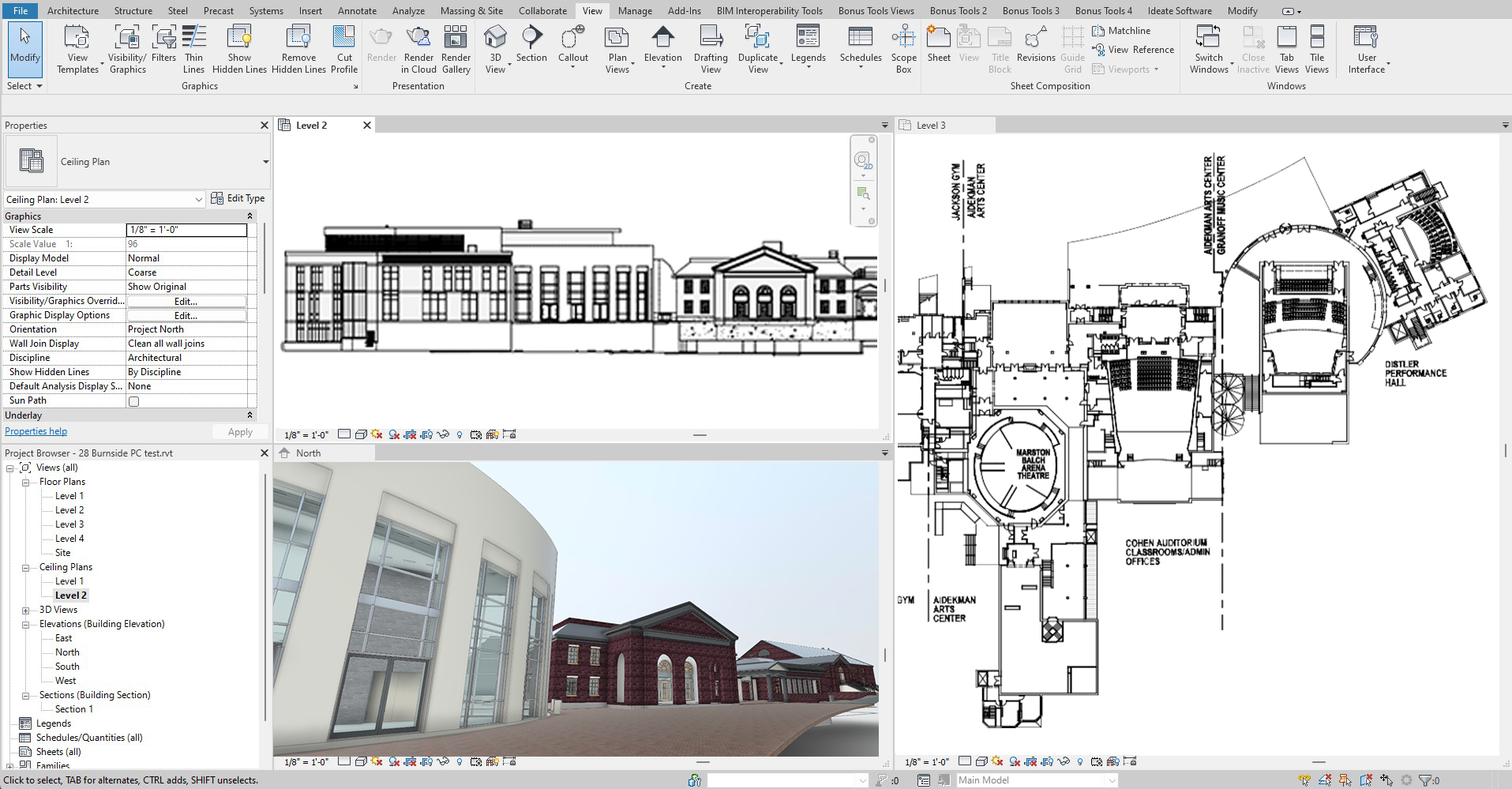Screen dimensions: 1512x789
Task: Click Render in Cloud icon
Action: pyautogui.click(x=418, y=49)
